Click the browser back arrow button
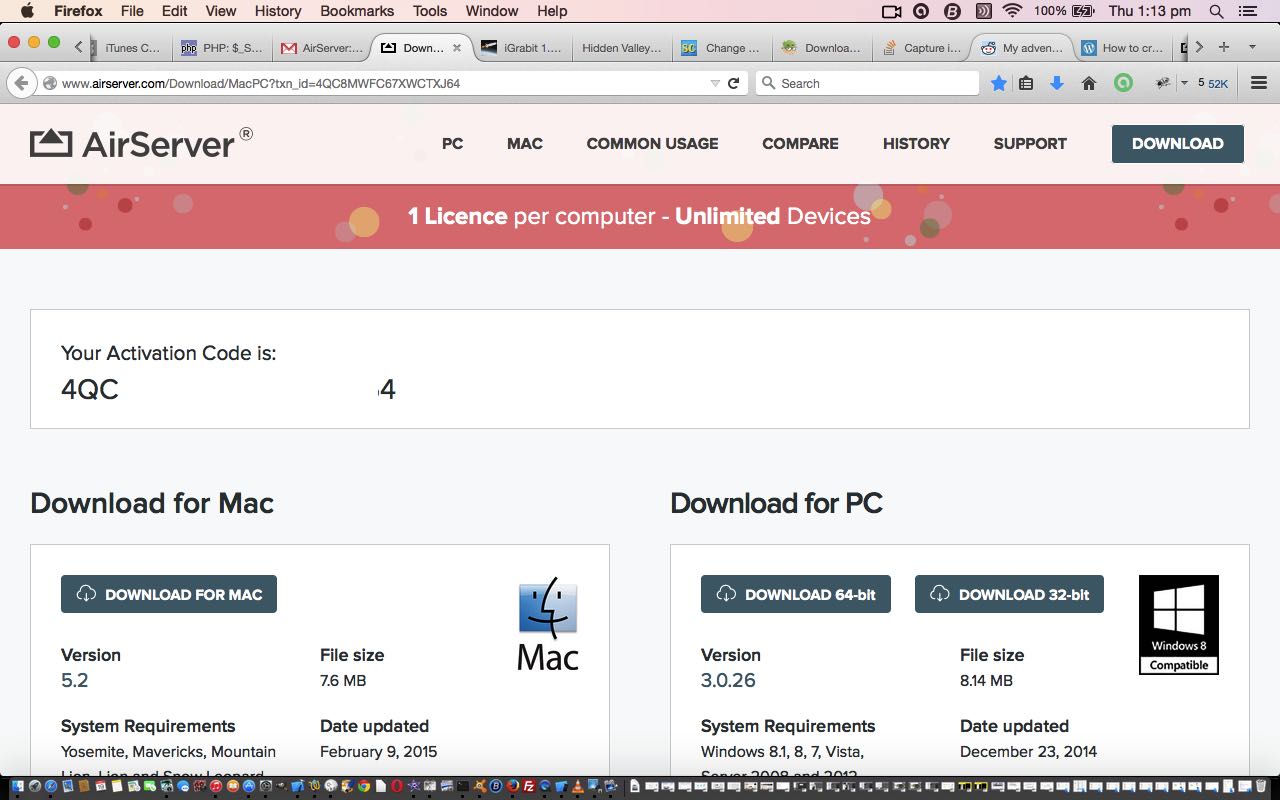 (22, 83)
